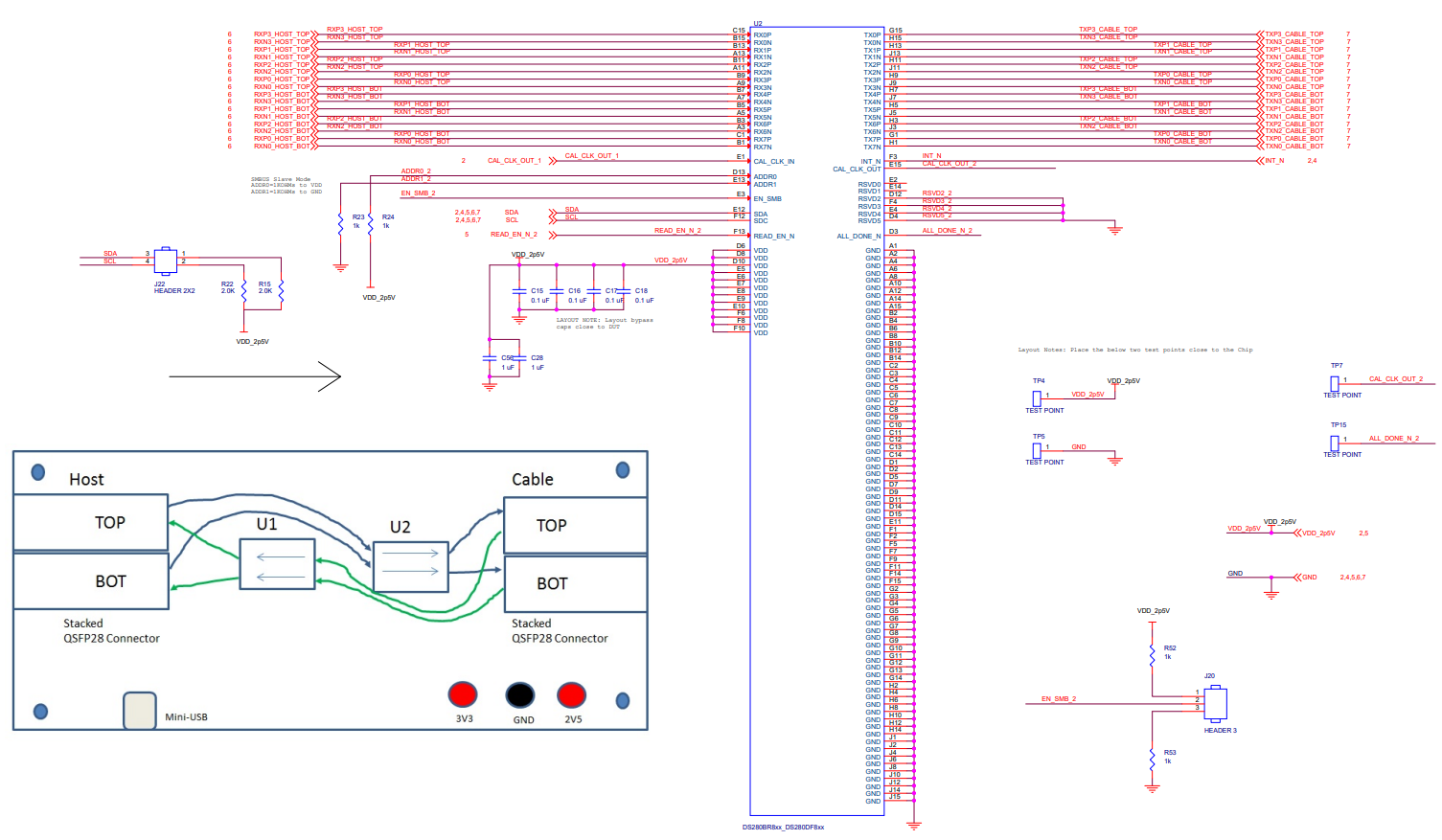The width and height of the screenshot is (1442, 840).
Task: Click the Cable BOT connector box
Action: click(x=575, y=583)
